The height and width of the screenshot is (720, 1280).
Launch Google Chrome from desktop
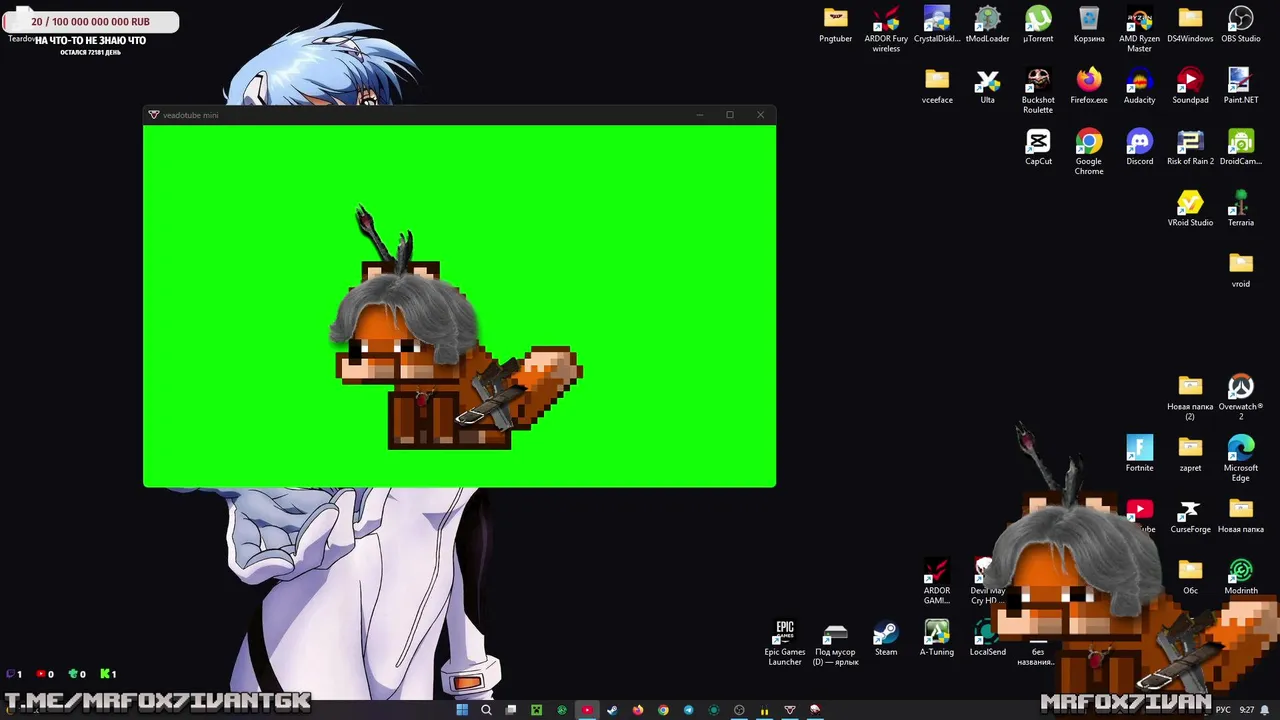coord(1089,152)
